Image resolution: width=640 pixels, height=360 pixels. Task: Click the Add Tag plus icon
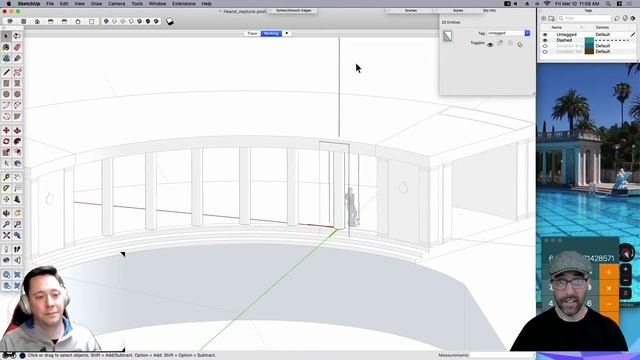(543, 18)
